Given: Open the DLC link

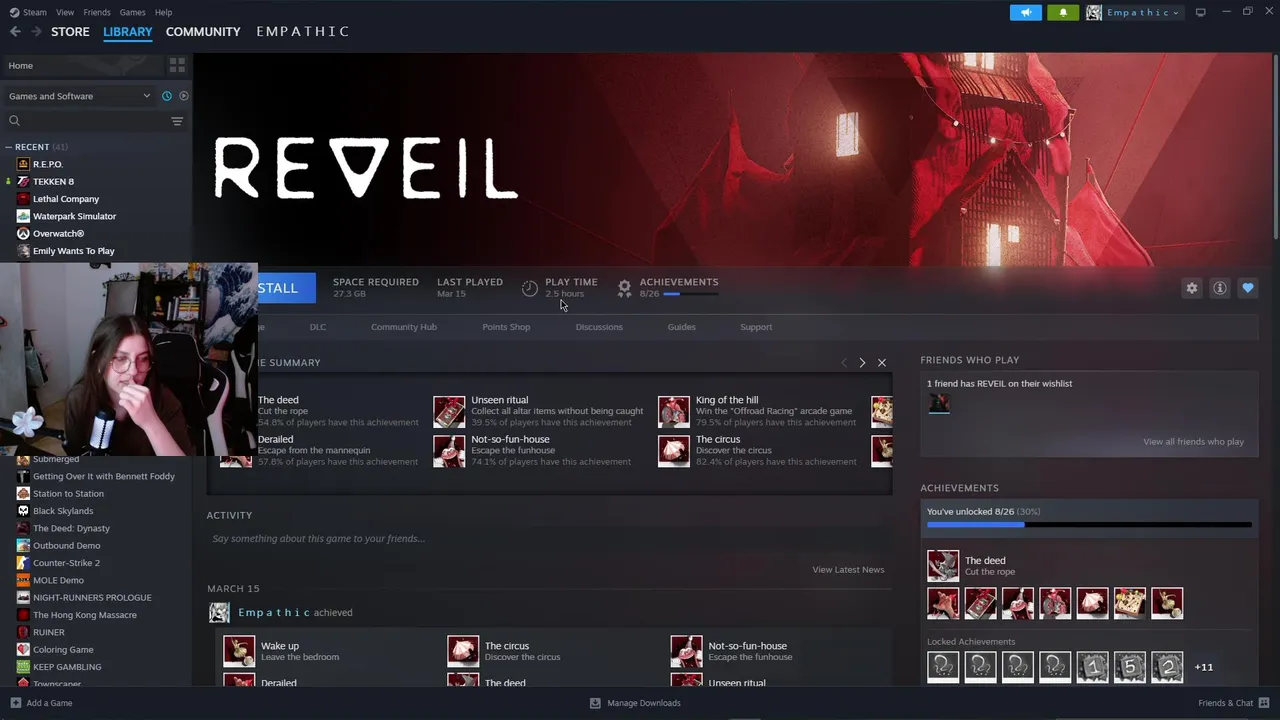Looking at the screenshot, I should click(318, 327).
